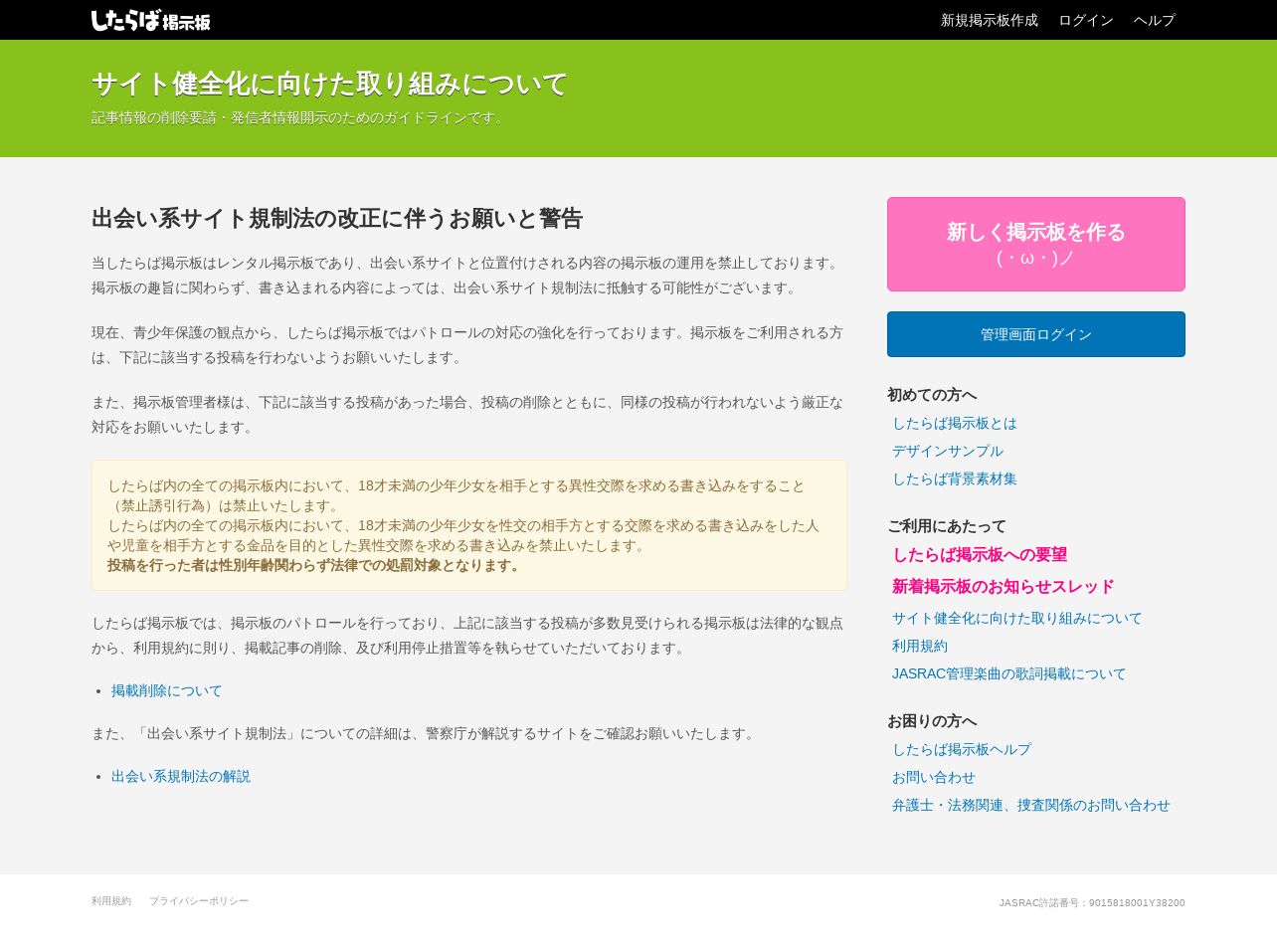Open the したらば背景素材集 link
This screenshot has height=952, width=1277.
coord(955,478)
